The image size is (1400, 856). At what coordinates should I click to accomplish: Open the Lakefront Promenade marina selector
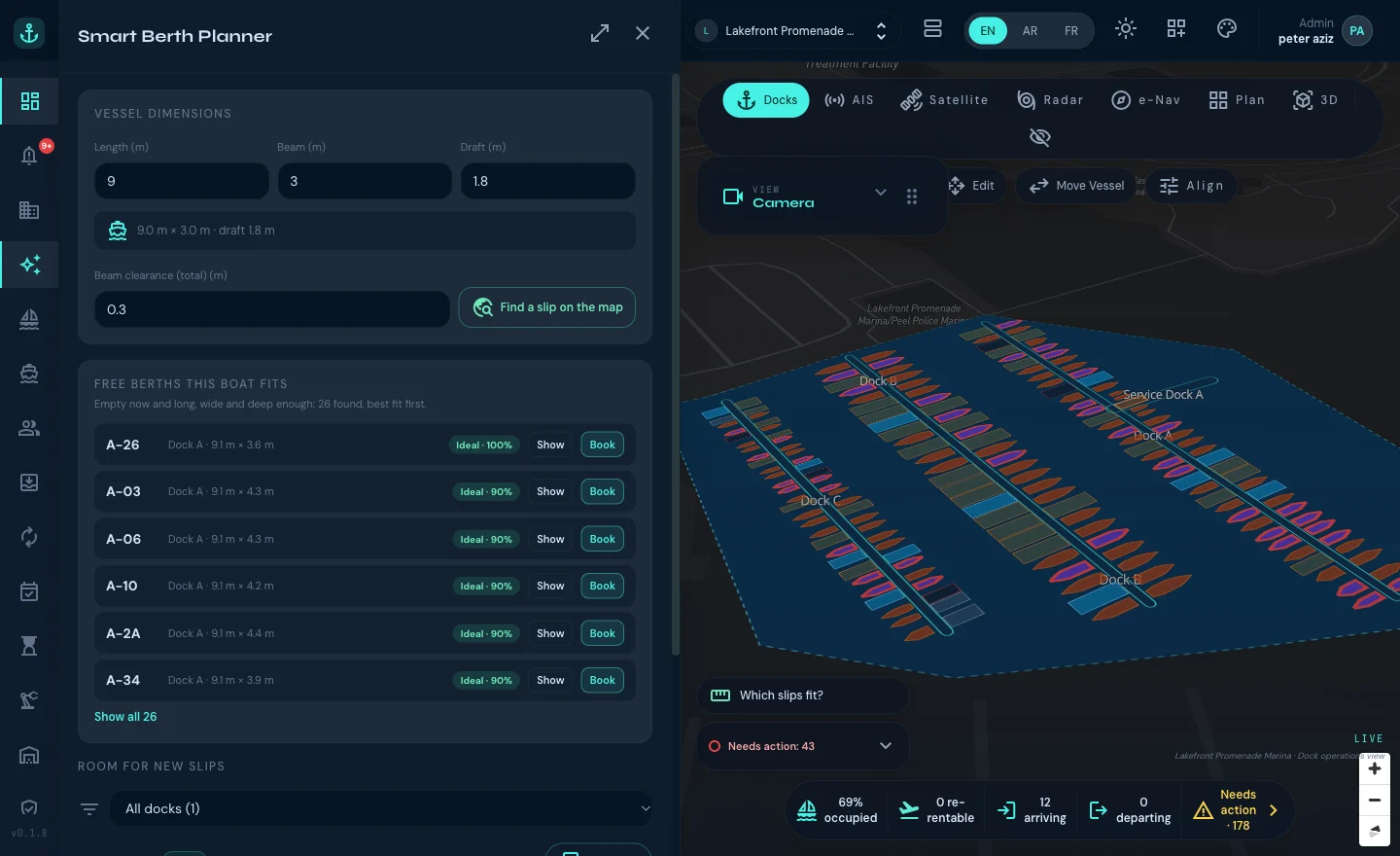coord(795,31)
